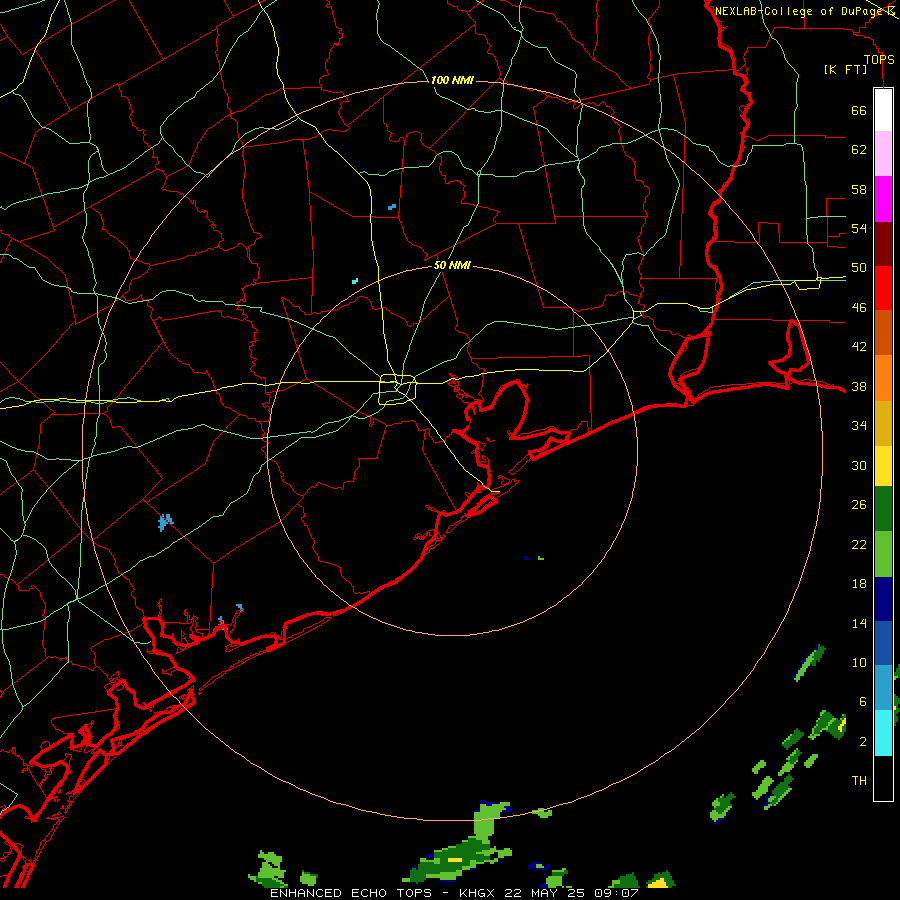Click the medium blue legend swatch

[883, 643]
